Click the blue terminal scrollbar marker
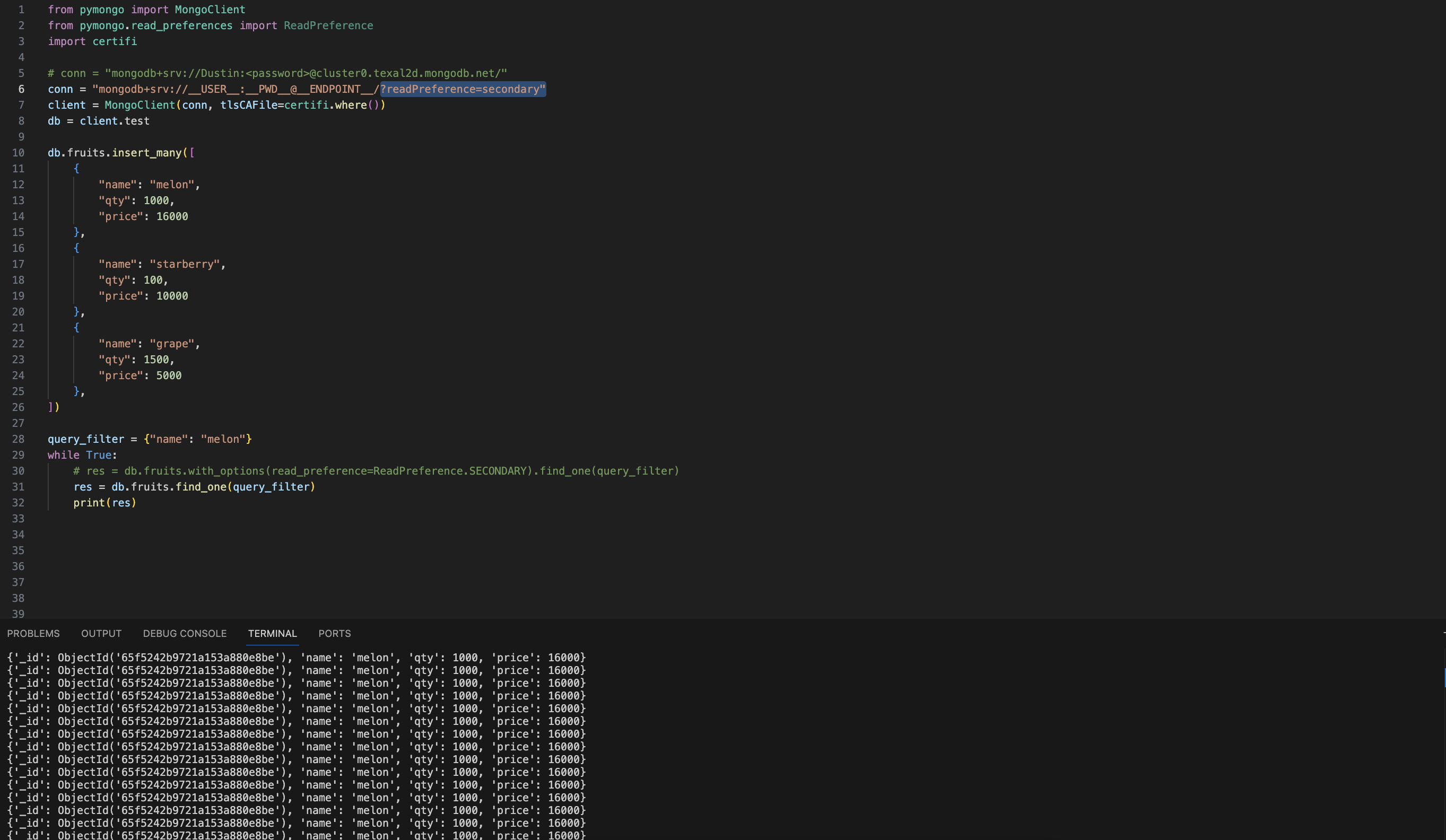Viewport: 1446px width, 840px height. click(1444, 677)
